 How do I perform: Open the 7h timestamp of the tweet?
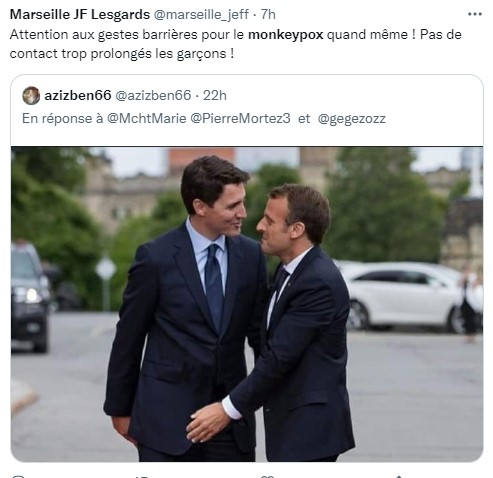tap(268, 14)
